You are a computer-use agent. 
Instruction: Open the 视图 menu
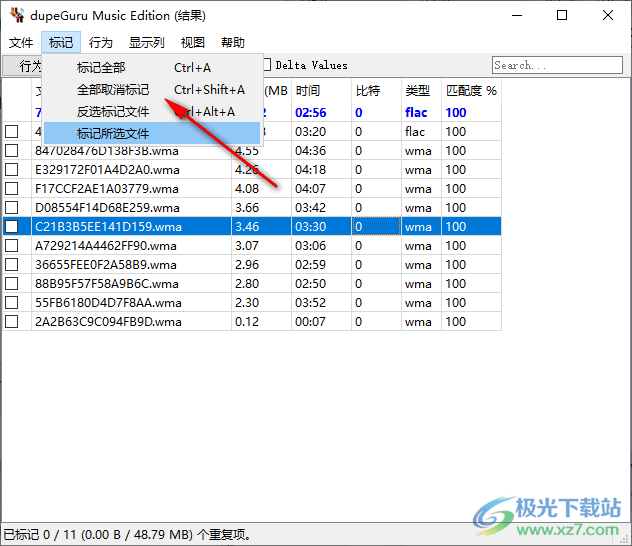193,42
